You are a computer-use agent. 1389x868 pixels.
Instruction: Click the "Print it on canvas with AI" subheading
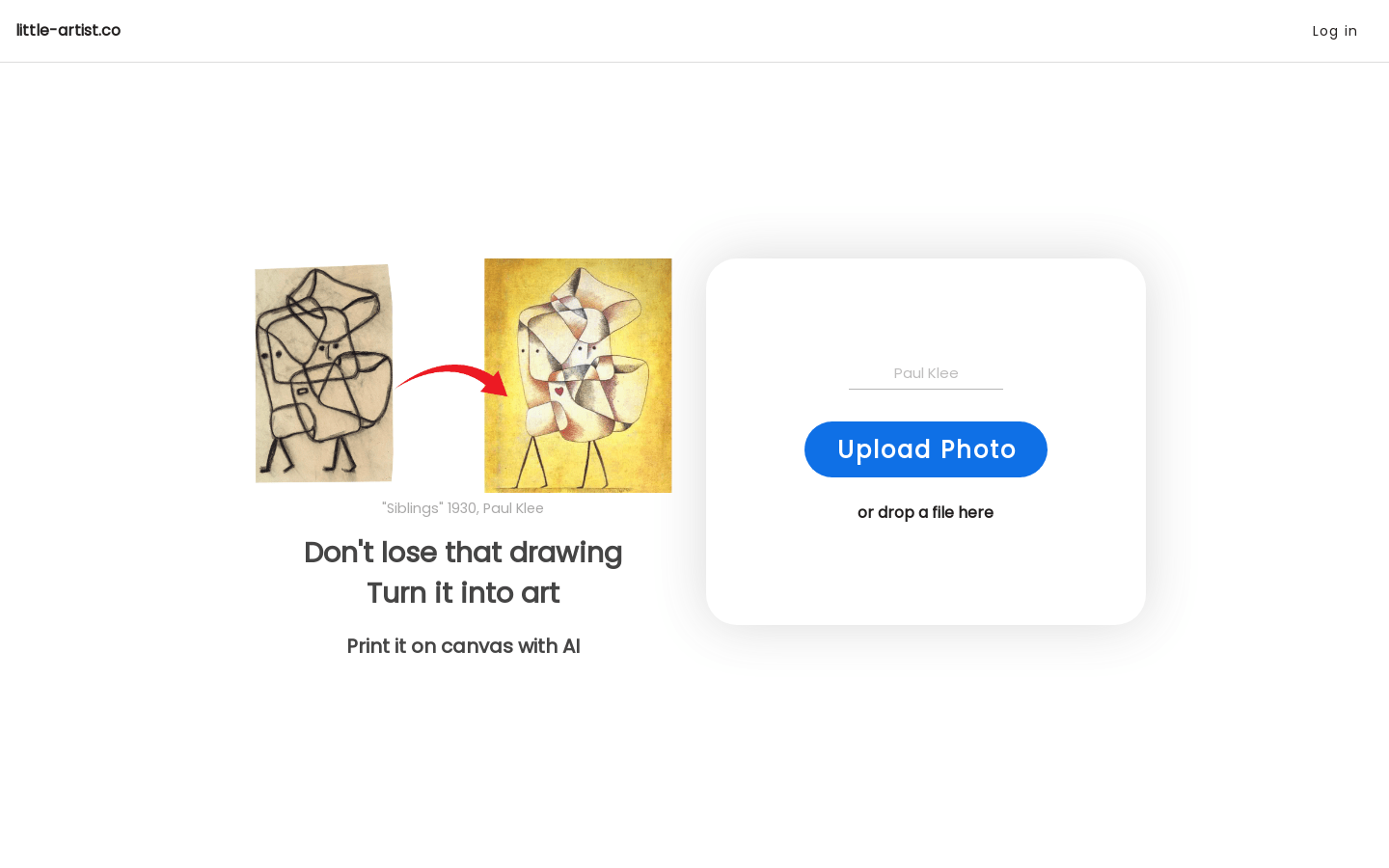point(463,646)
